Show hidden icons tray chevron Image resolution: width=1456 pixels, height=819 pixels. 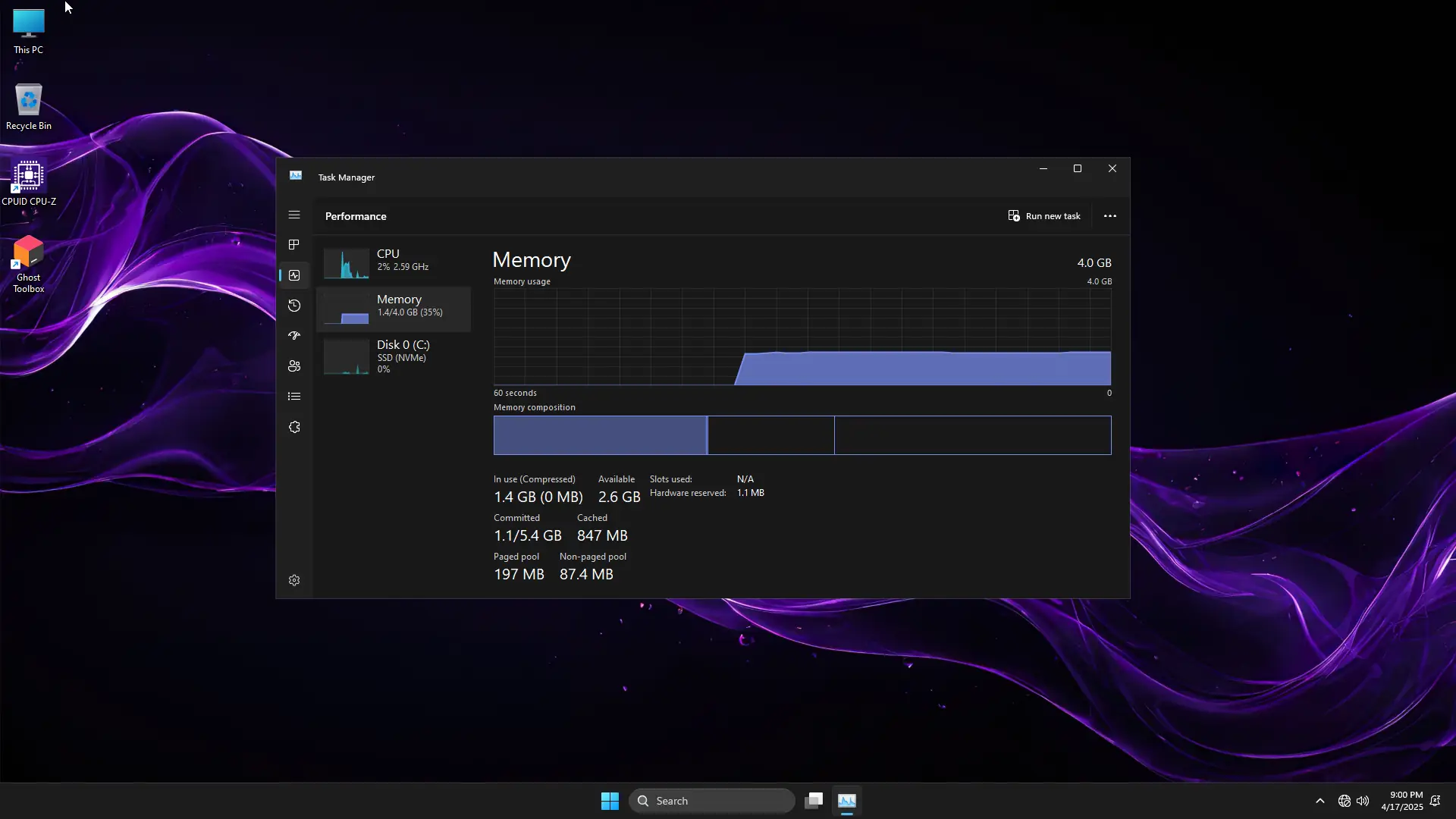1319,801
